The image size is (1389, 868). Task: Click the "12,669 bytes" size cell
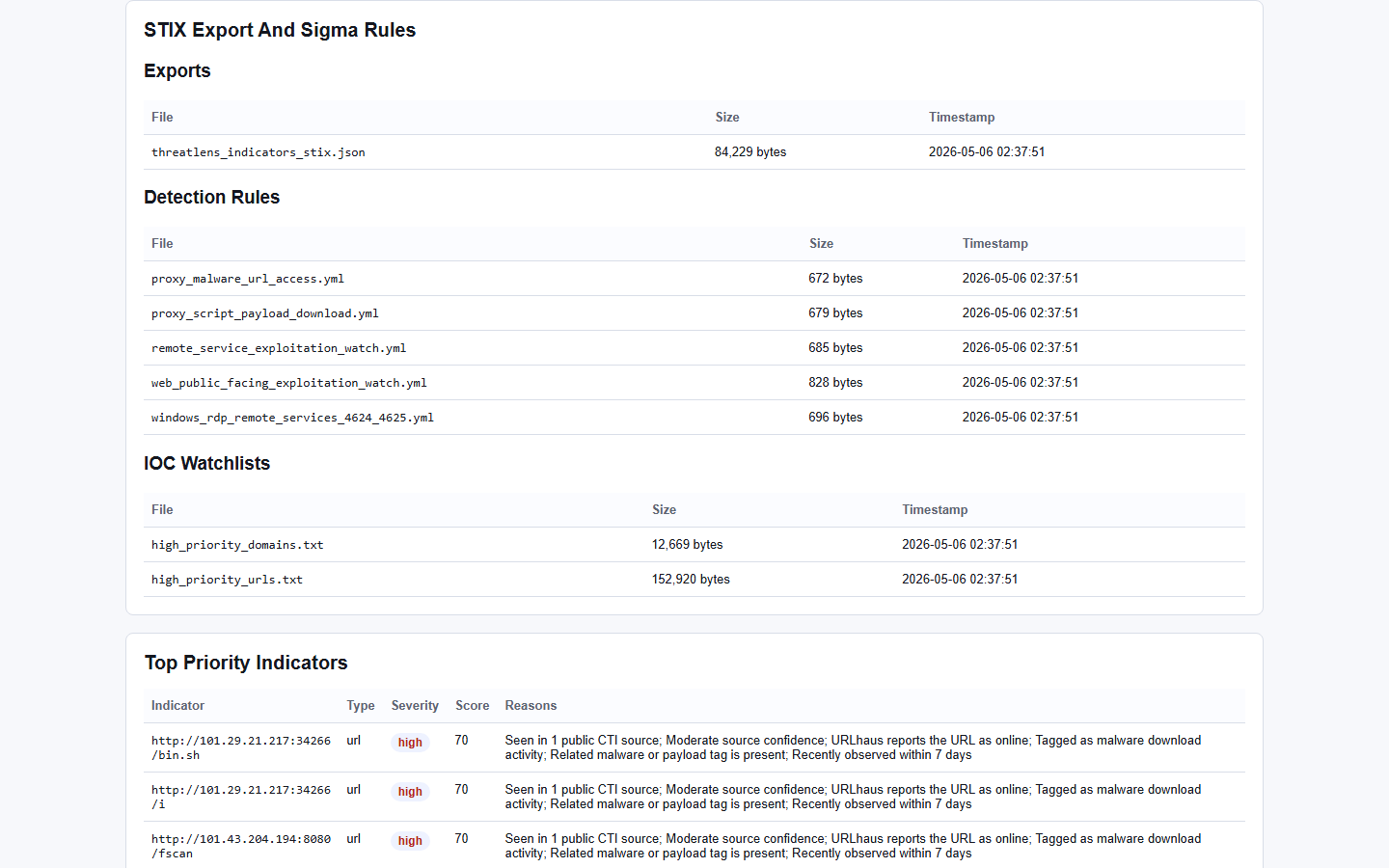[x=687, y=545]
